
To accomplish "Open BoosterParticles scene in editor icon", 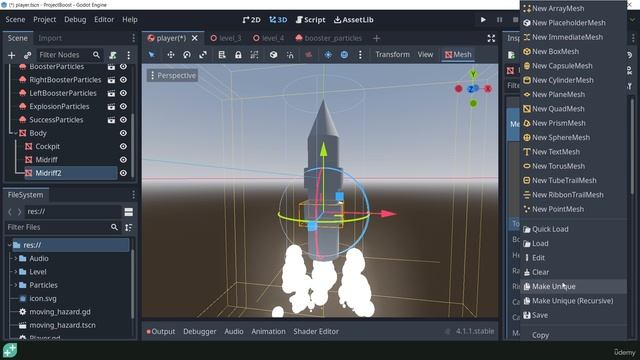I will pyautogui.click(x=111, y=67).
